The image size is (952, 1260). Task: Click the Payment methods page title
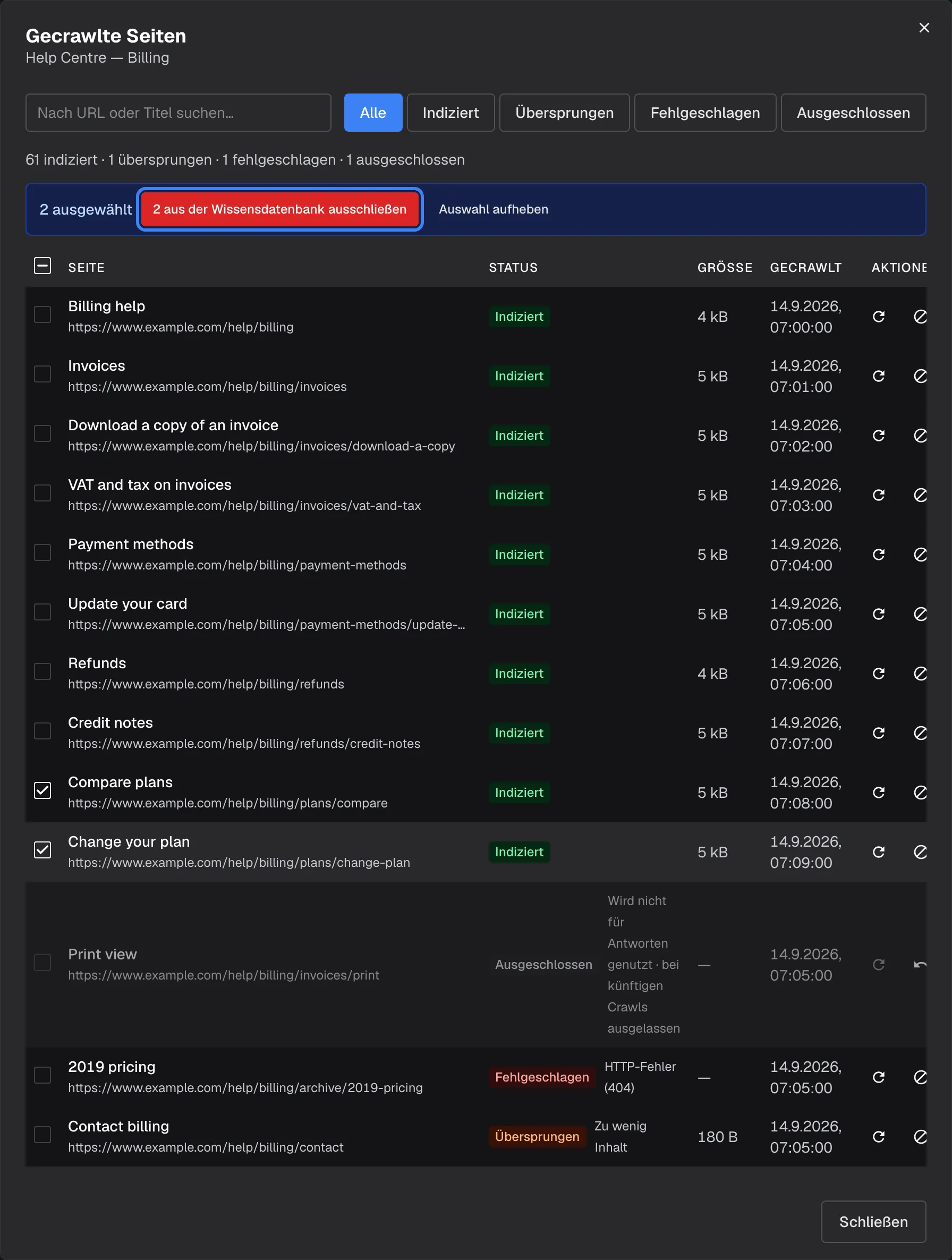[131, 544]
